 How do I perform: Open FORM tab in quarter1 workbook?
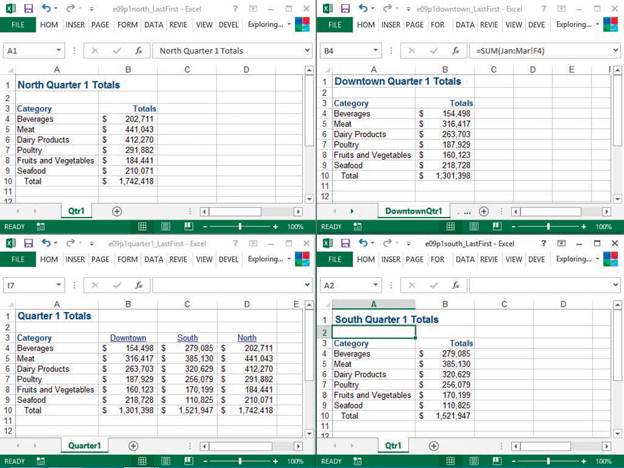click(x=127, y=259)
